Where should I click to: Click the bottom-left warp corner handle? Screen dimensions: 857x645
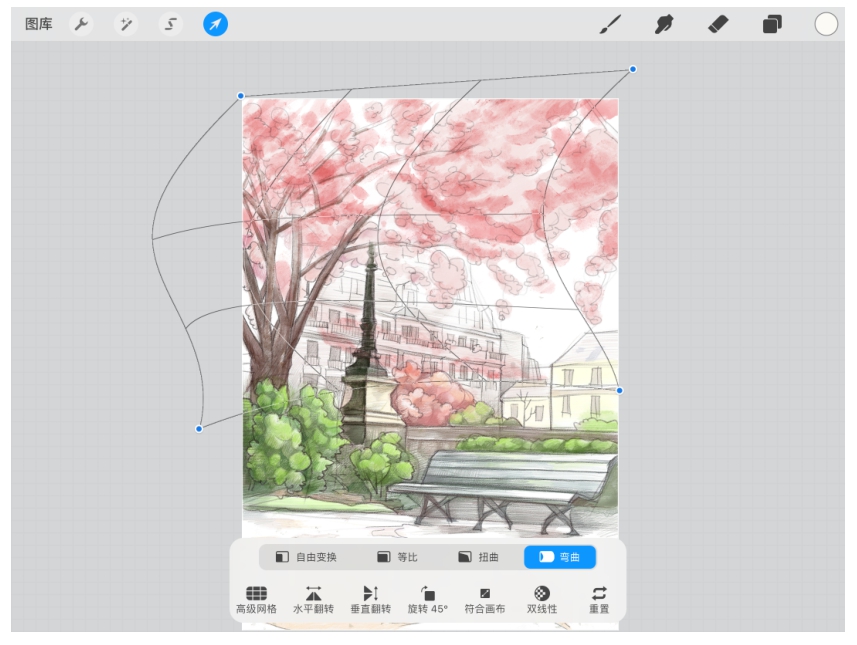coord(199,429)
